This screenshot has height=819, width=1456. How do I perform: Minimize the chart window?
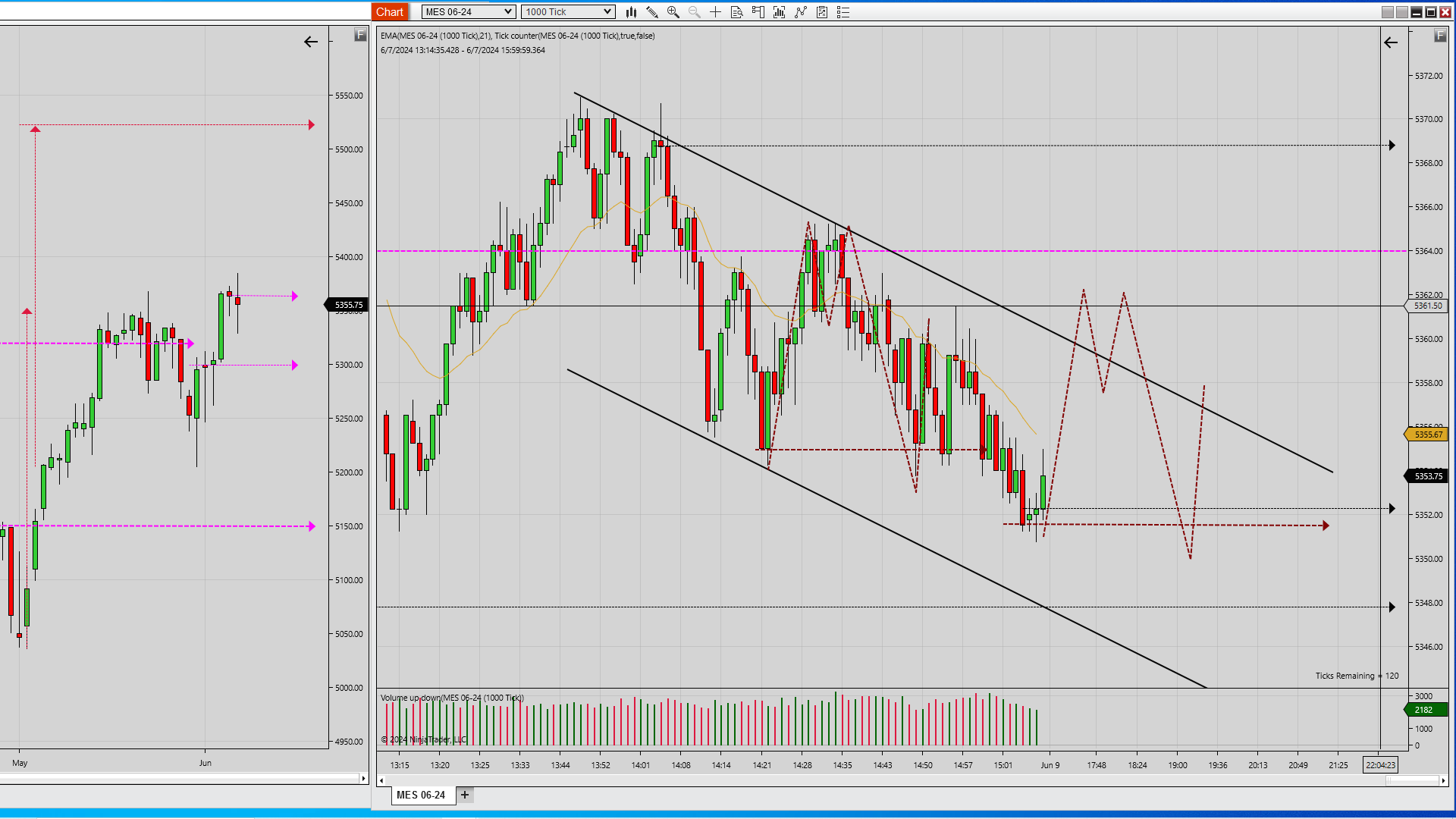[x=1417, y=12]
